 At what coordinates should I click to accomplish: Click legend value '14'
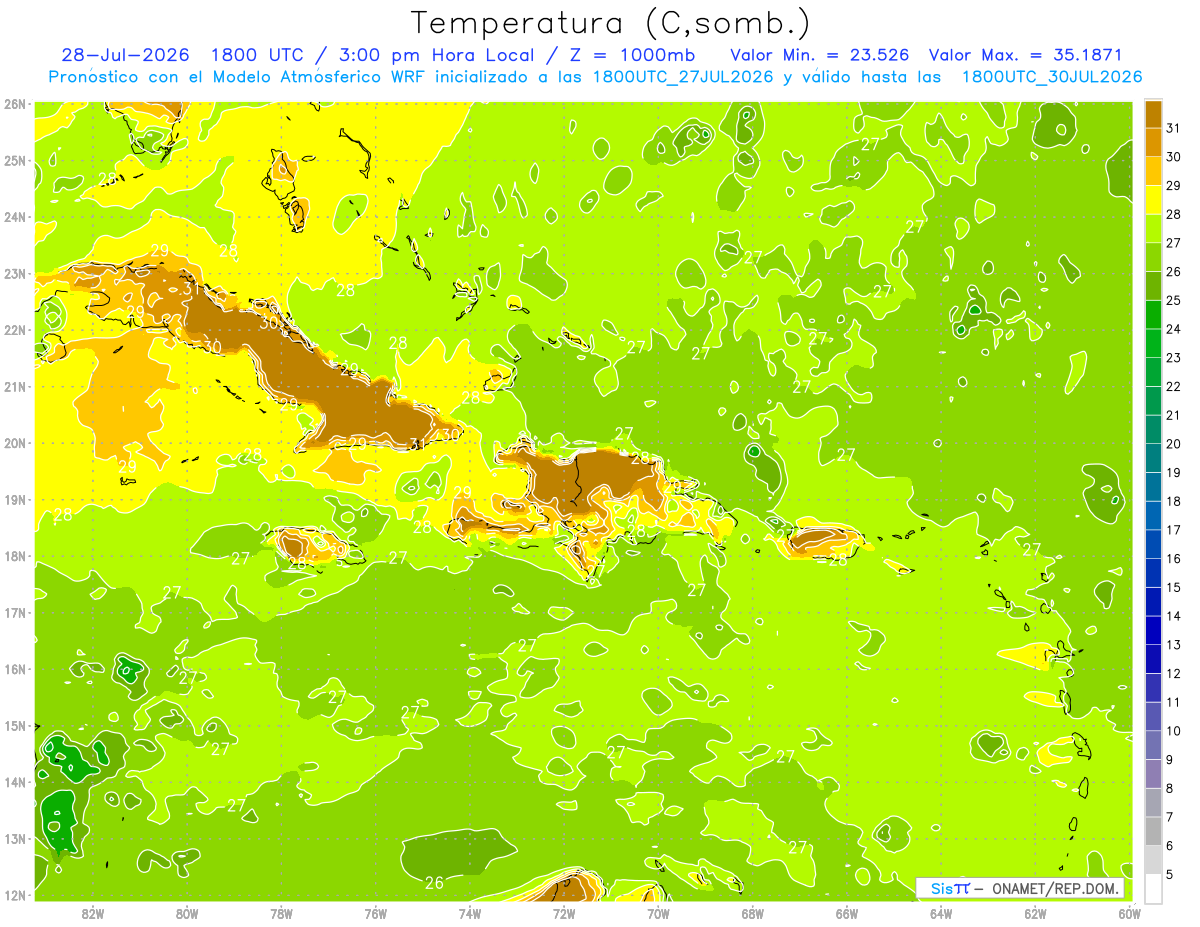pyautogui.click(x=1173, y=616)
